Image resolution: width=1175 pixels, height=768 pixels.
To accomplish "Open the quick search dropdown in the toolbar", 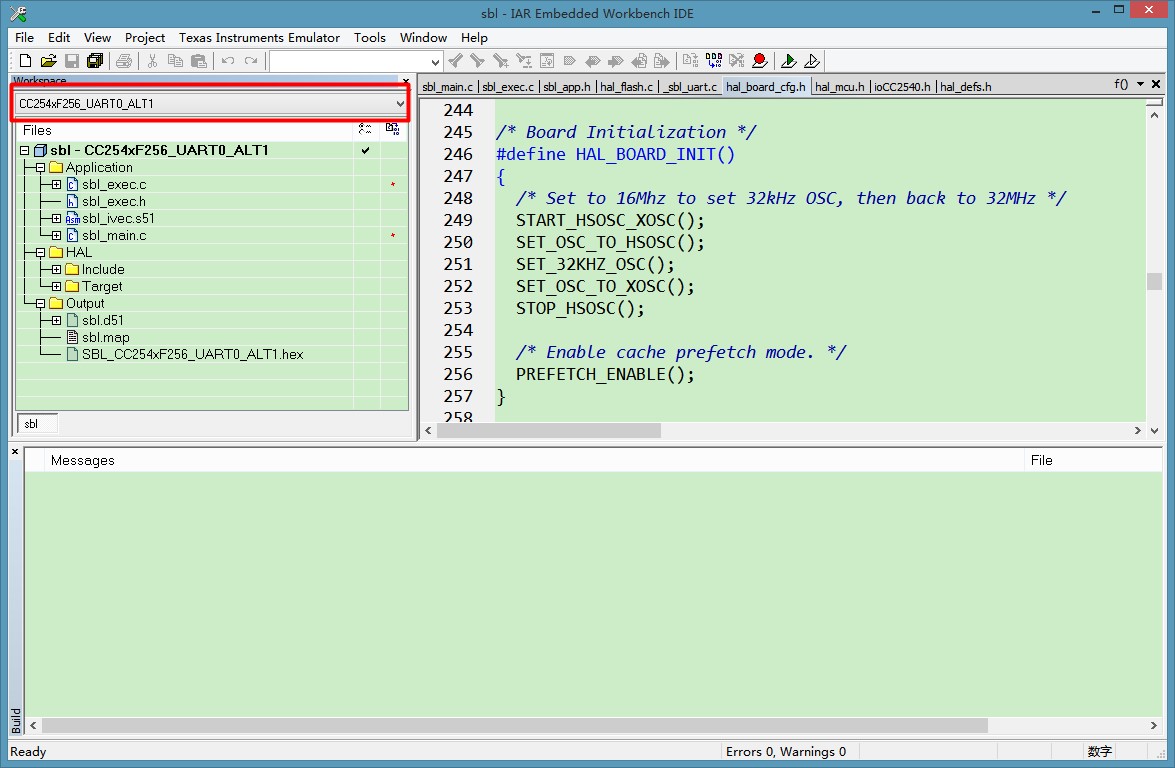I will click(x=435, y=62).
